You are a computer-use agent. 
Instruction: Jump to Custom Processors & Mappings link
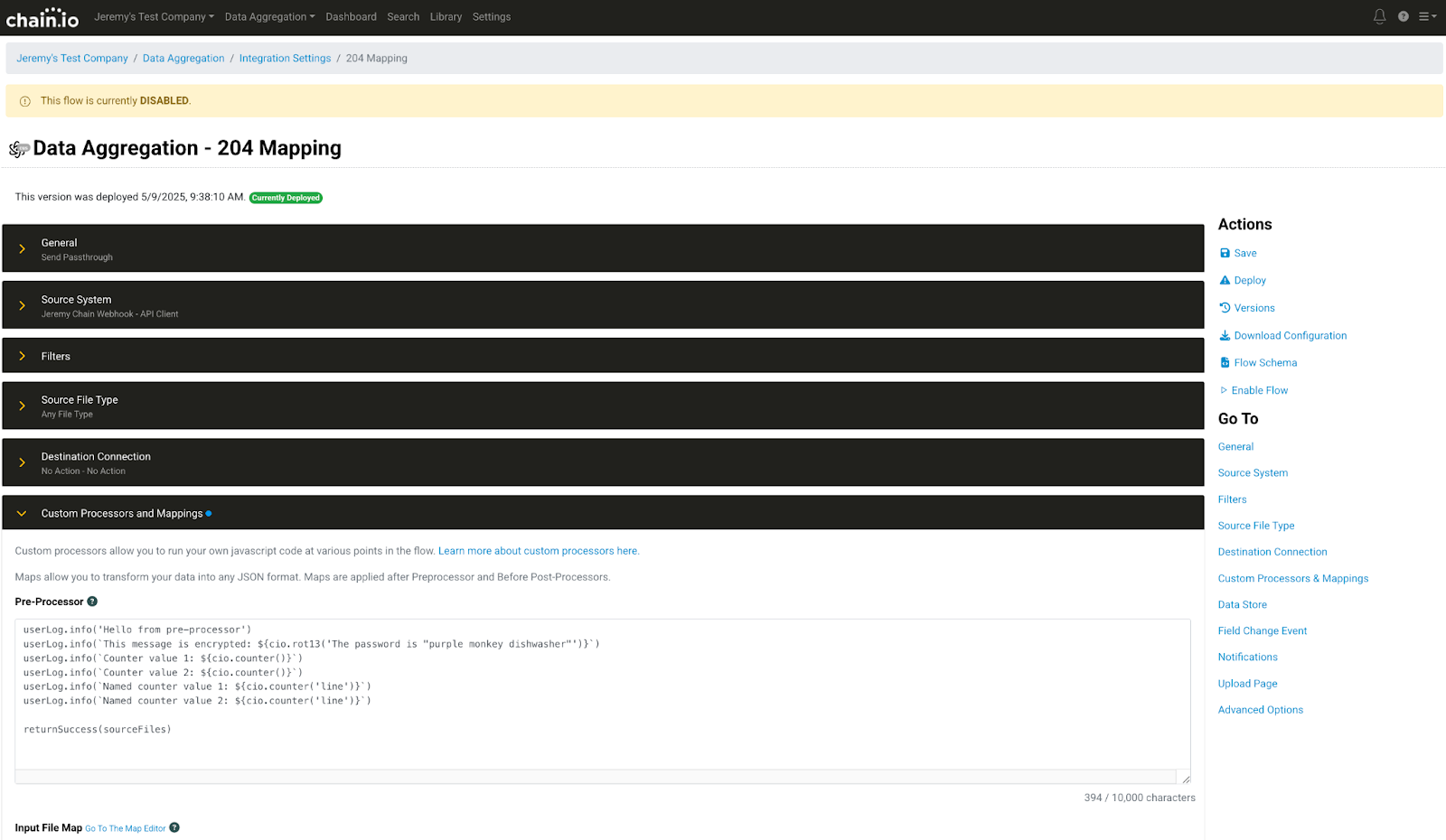click(x=1293, y=578)
